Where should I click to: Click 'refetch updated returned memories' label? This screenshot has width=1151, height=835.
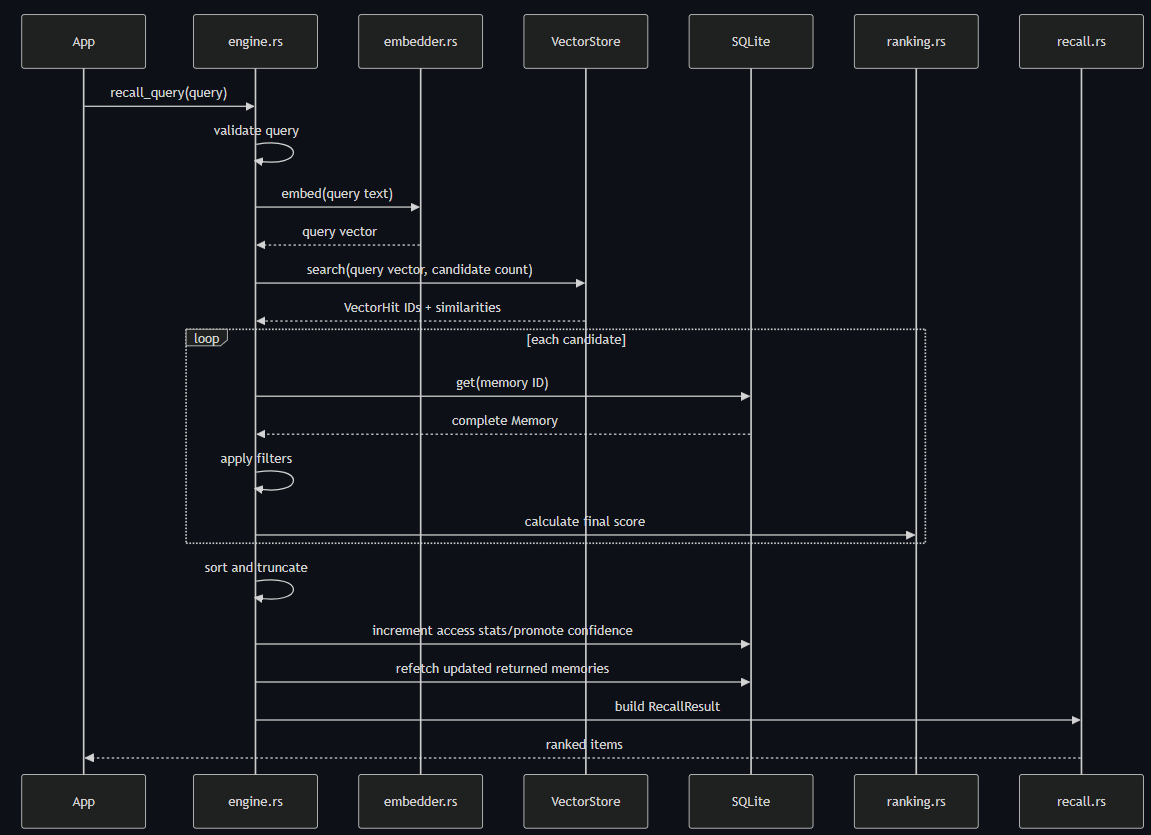coord(502,668)
